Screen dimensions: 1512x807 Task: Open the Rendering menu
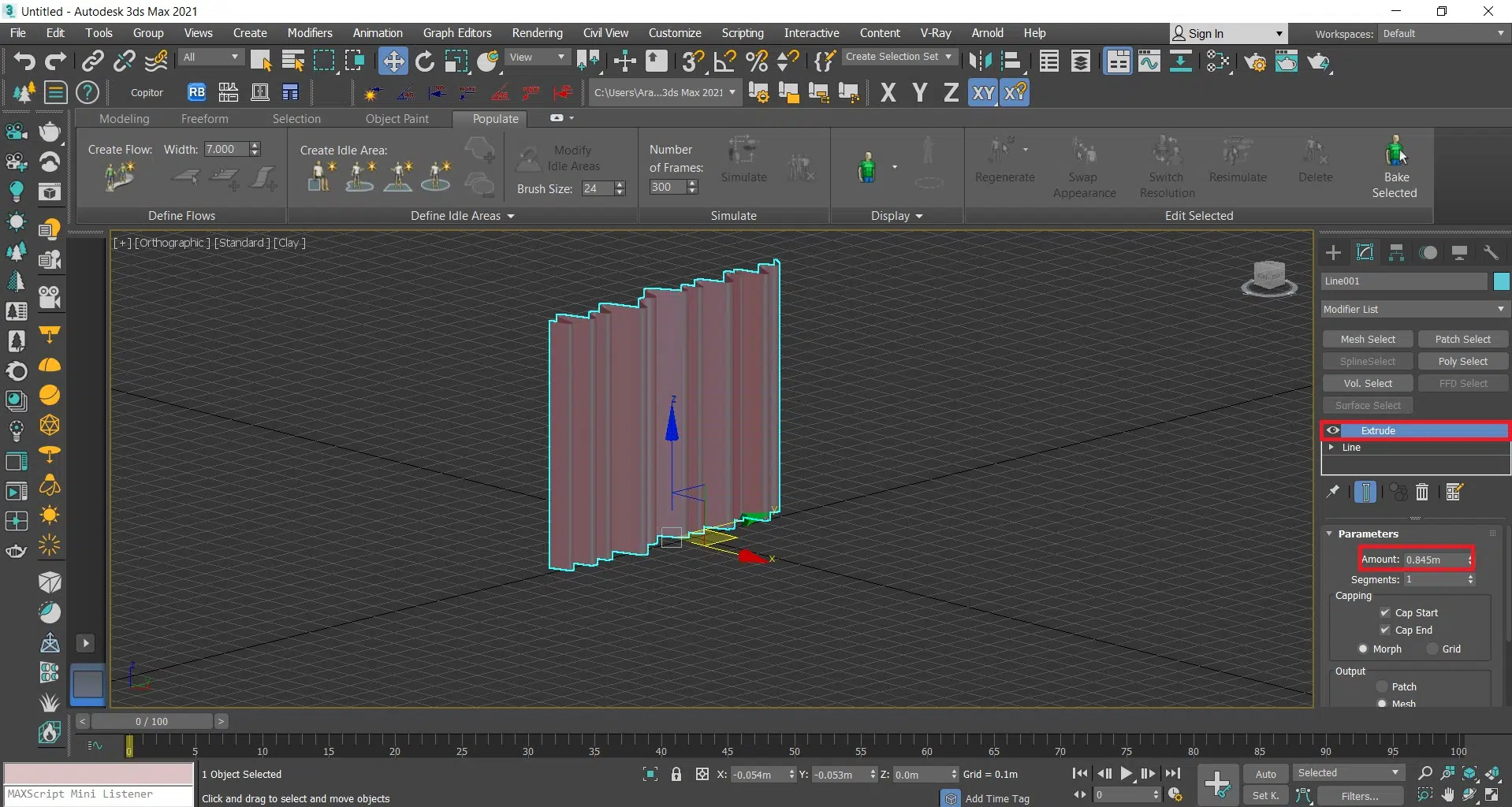click(537, 33)
